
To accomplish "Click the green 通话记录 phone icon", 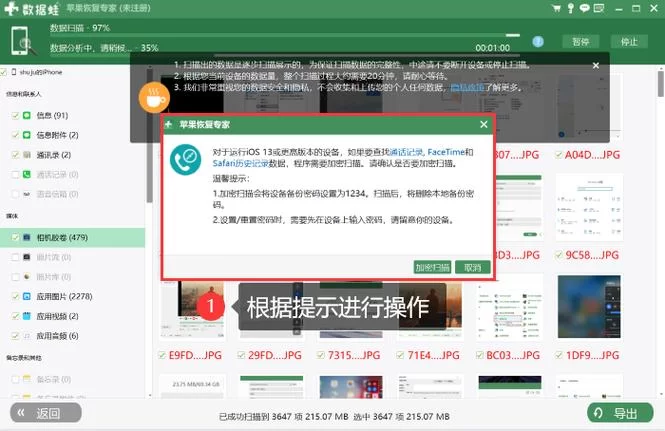I will click(27, 174).
